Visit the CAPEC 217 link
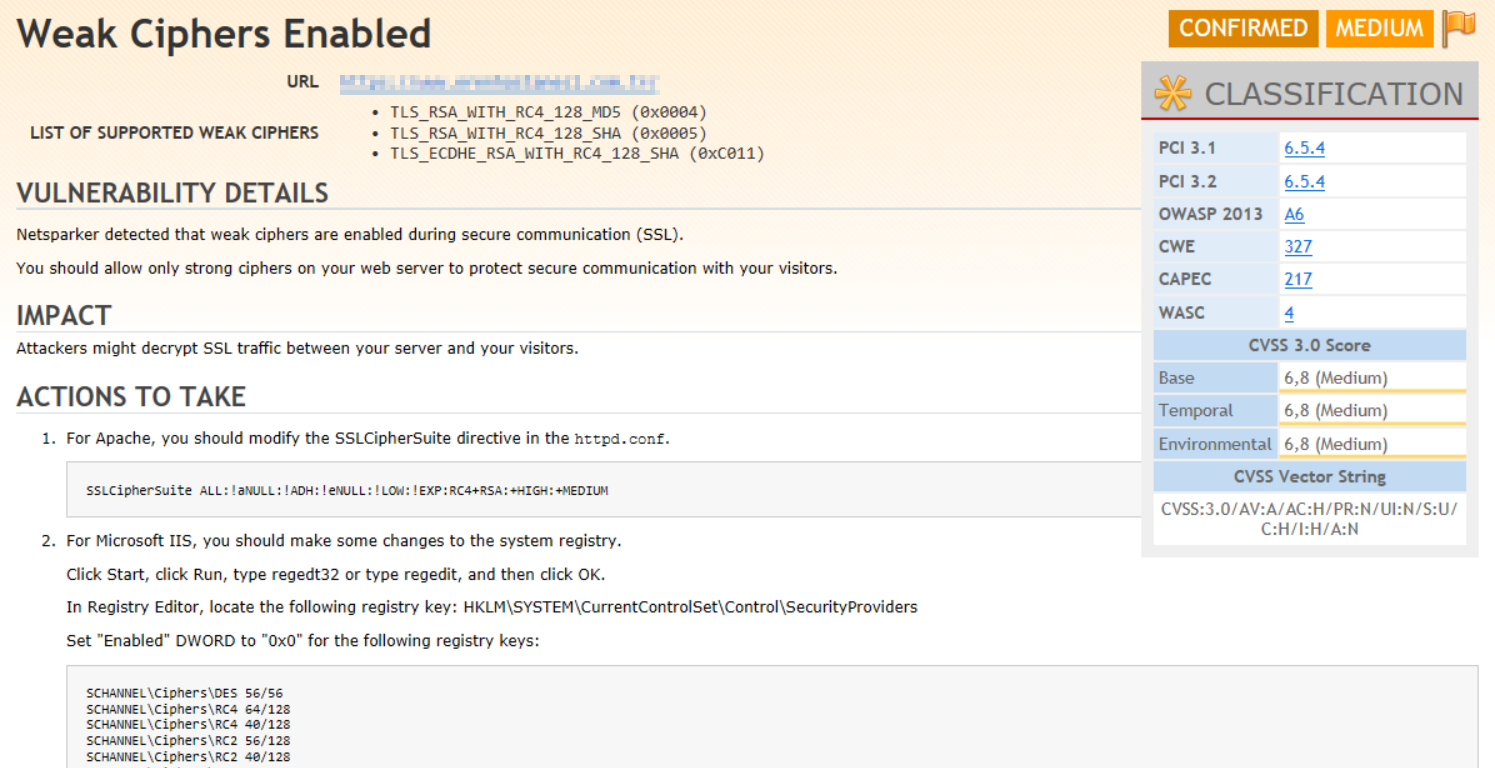This screenshot has height=768, width=1495. tap(1298, 279)
